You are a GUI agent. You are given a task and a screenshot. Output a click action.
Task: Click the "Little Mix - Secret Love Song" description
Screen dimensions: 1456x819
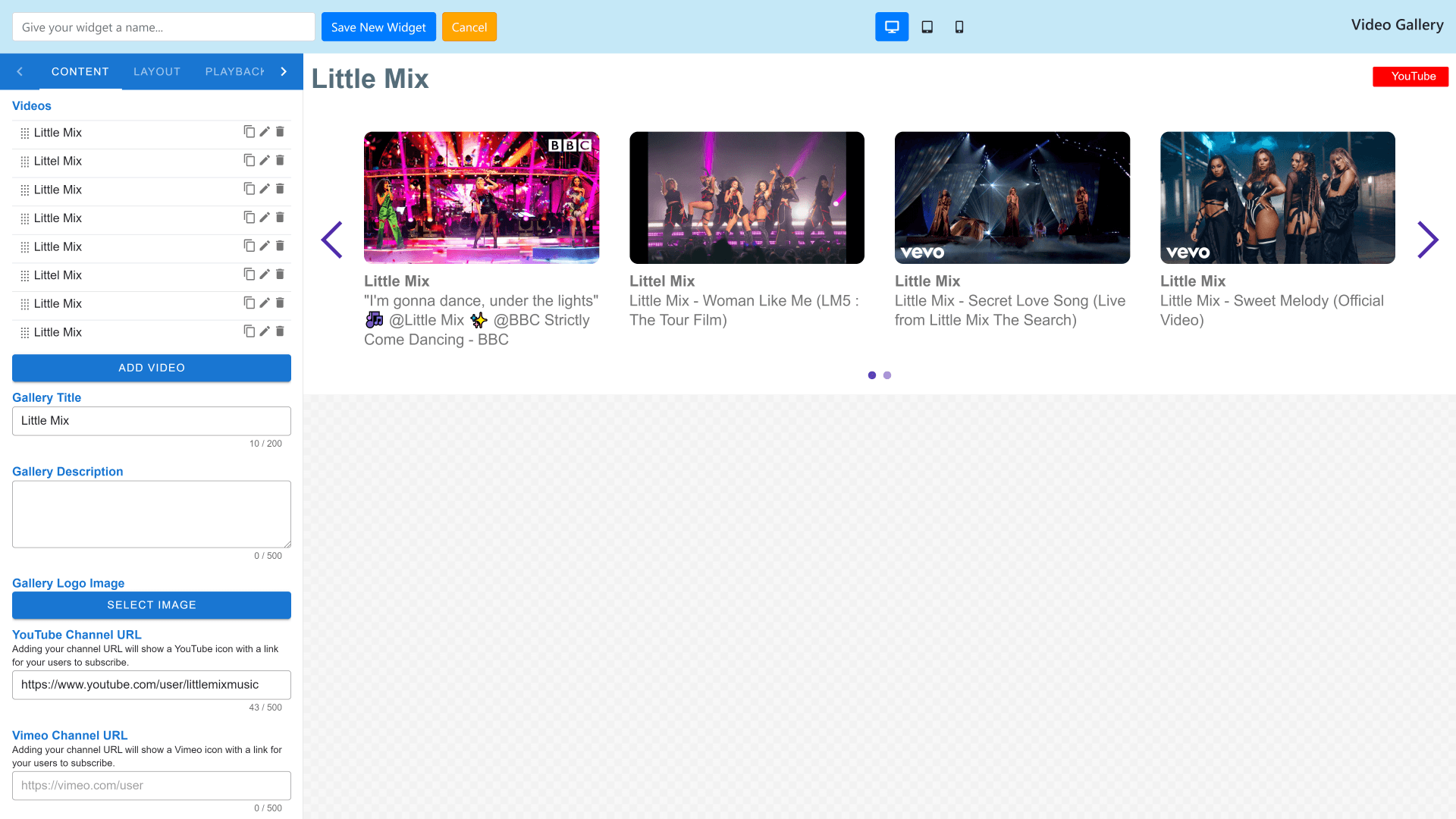click(x=1010, y=311)
